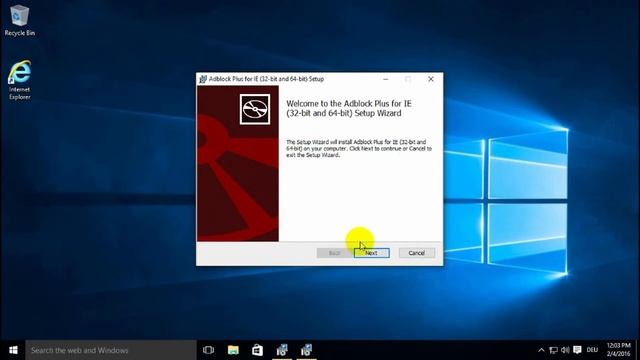Open the taskbar clock and date
Viewport: 640px width, 360px height.
618,350
